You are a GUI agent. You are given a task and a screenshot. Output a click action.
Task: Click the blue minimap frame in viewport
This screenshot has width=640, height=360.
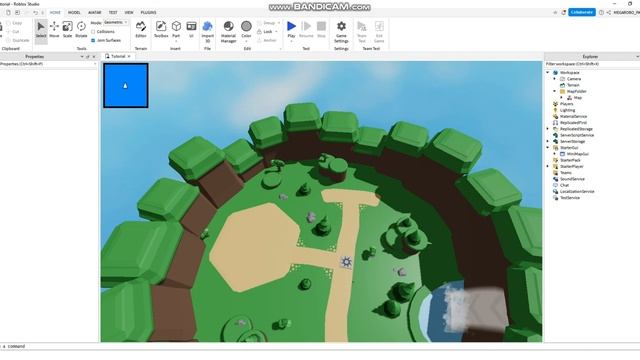pyautogui.click(x=126, y=86)
